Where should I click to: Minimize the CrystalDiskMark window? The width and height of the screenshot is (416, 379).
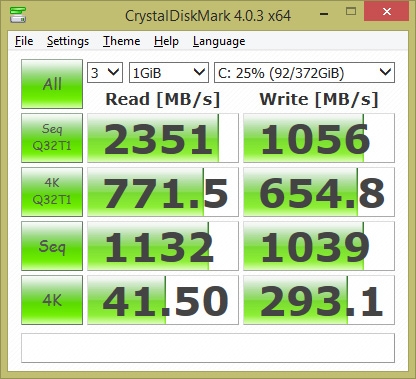point(324,13)
